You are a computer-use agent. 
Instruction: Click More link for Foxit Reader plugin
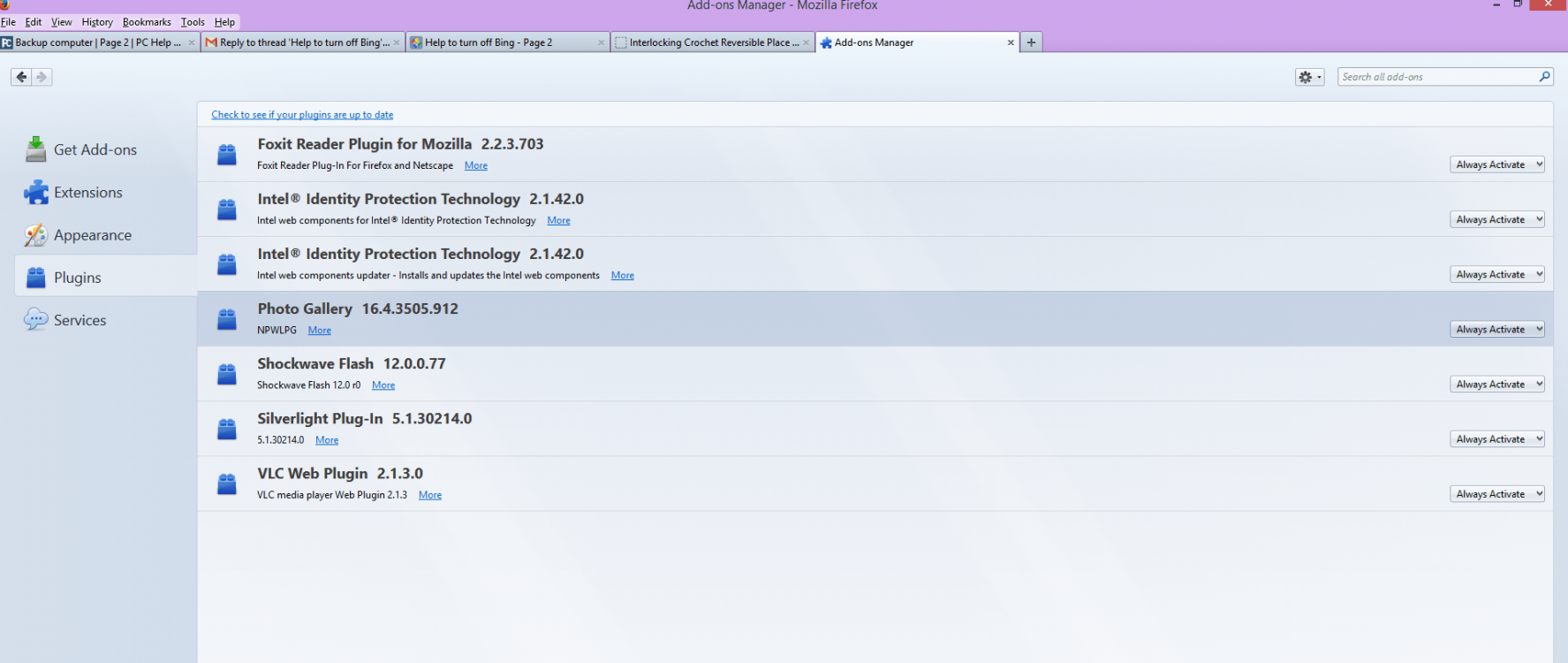[476, 165]
